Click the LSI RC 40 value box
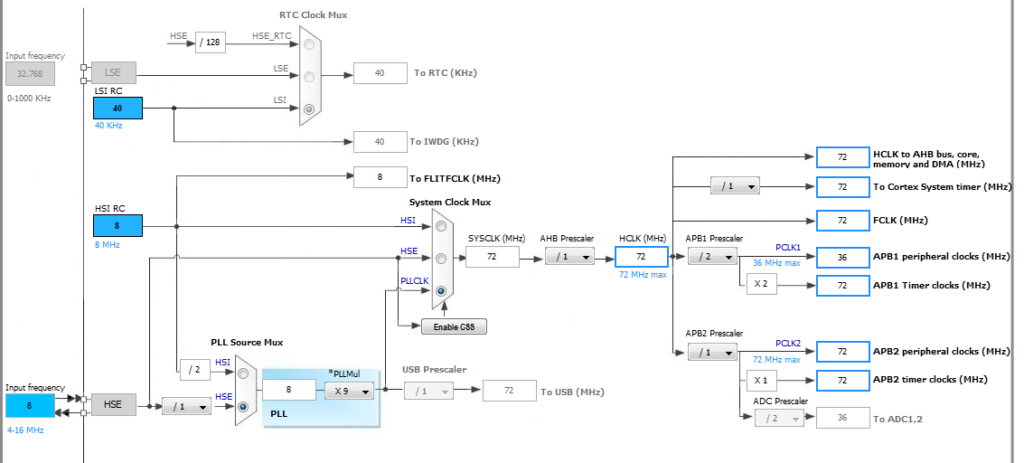 118,108
